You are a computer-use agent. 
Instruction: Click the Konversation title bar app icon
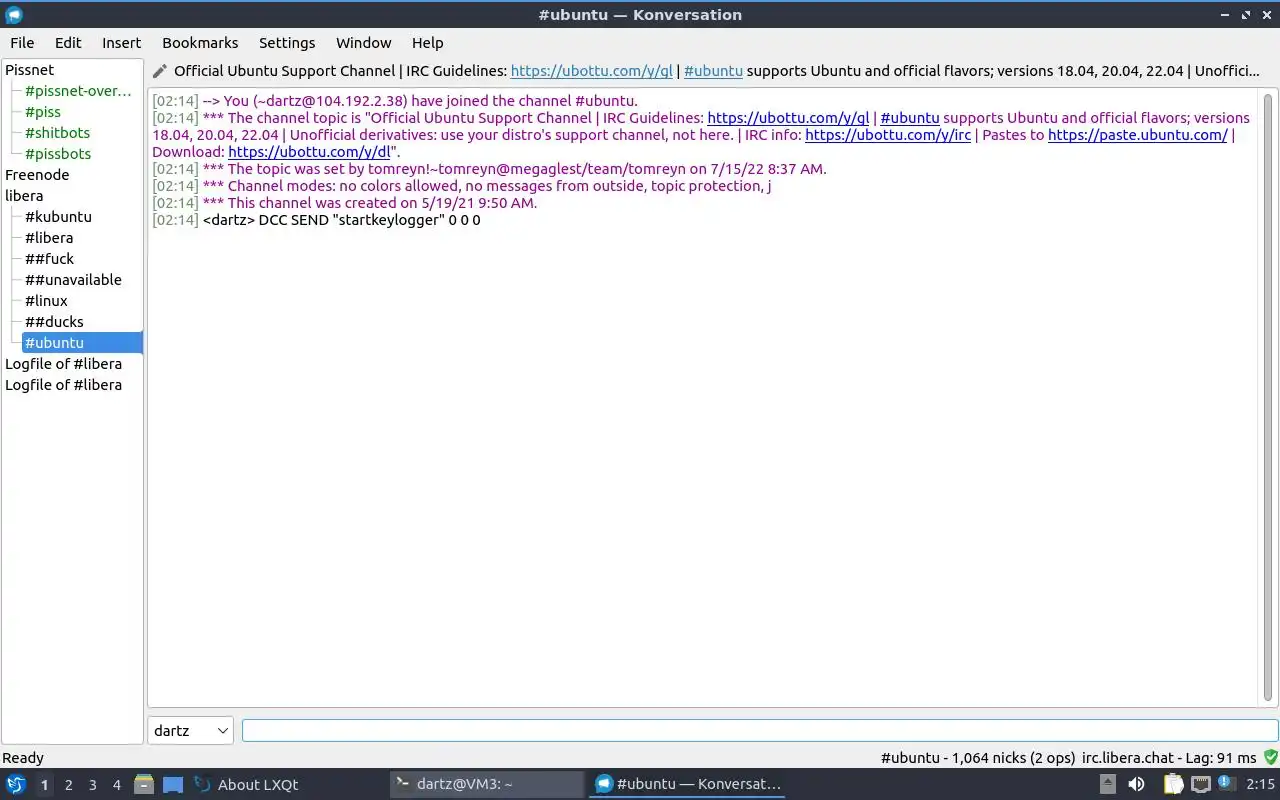click(x=14, y=15)
